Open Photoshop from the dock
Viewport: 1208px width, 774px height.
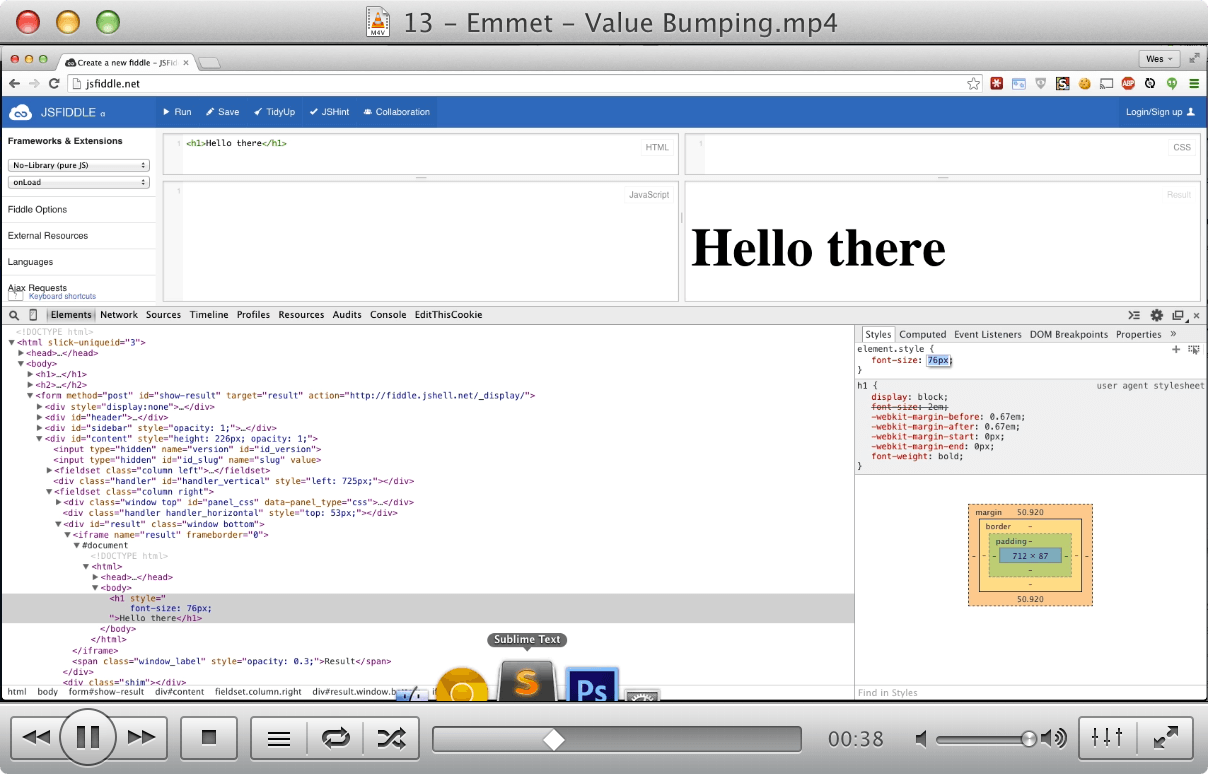tap(591, 685)
